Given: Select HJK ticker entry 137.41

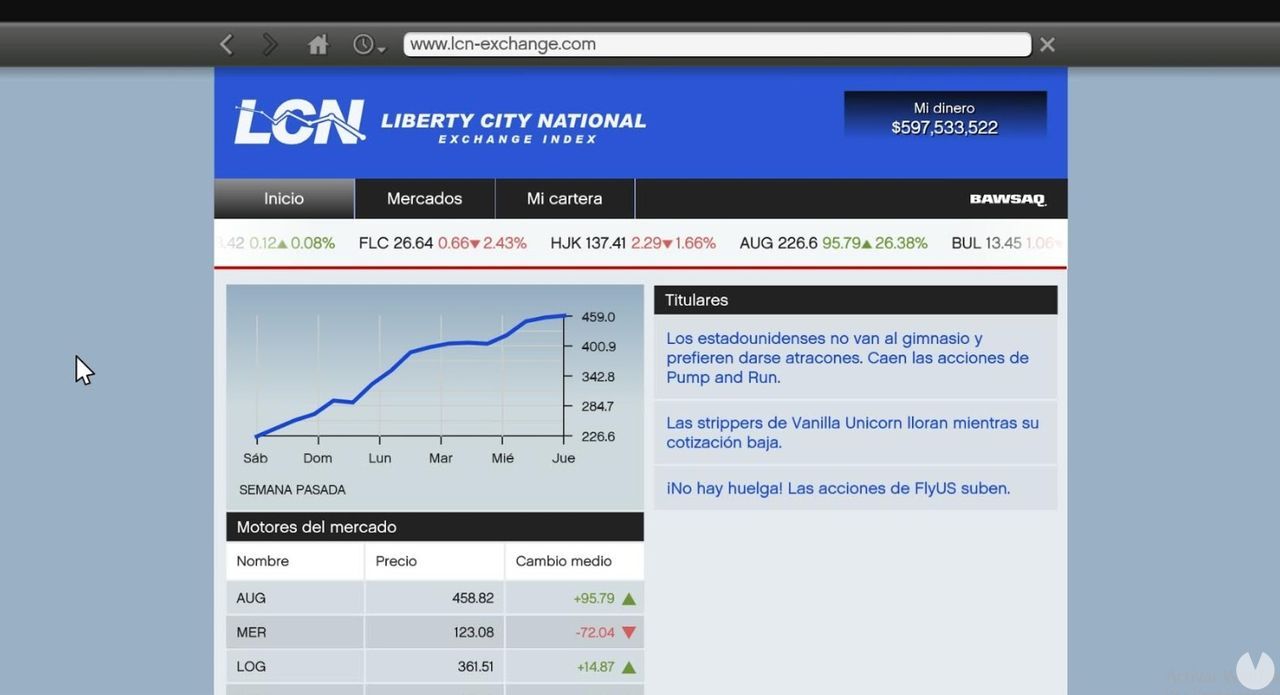Looking at the screenshot, I should tap(633, 243).
